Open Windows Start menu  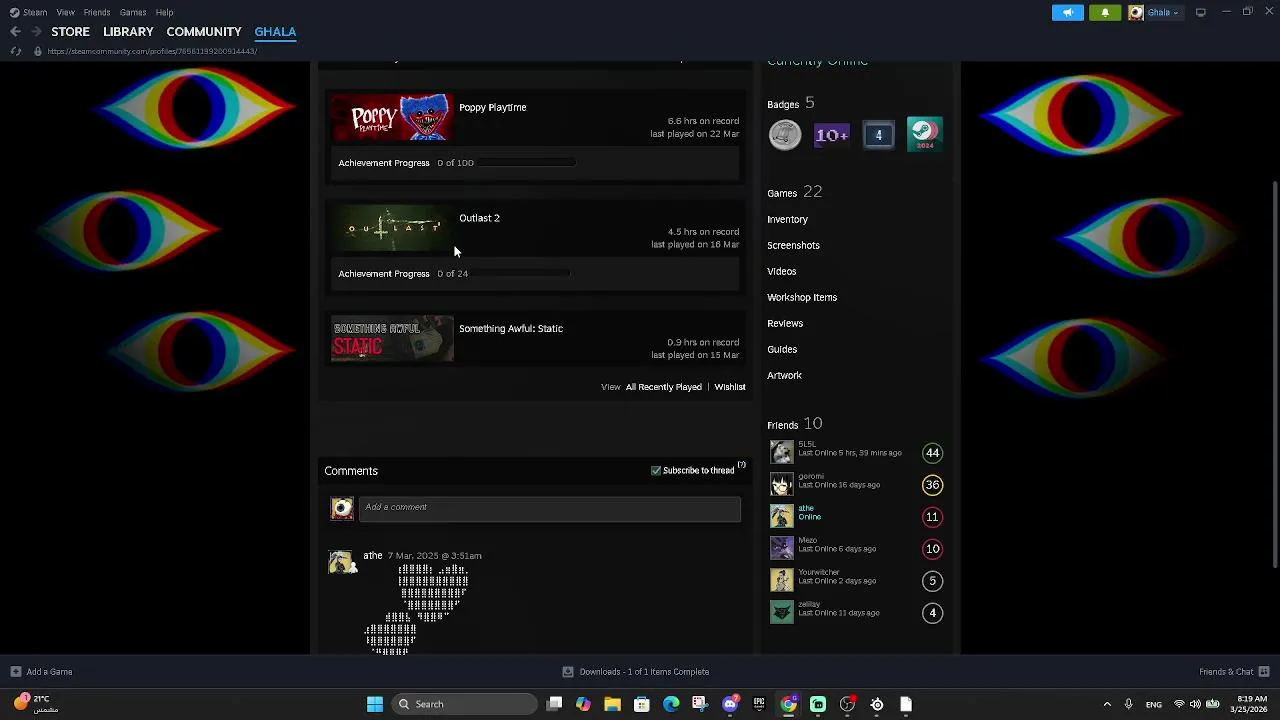[x=375, y=704]
